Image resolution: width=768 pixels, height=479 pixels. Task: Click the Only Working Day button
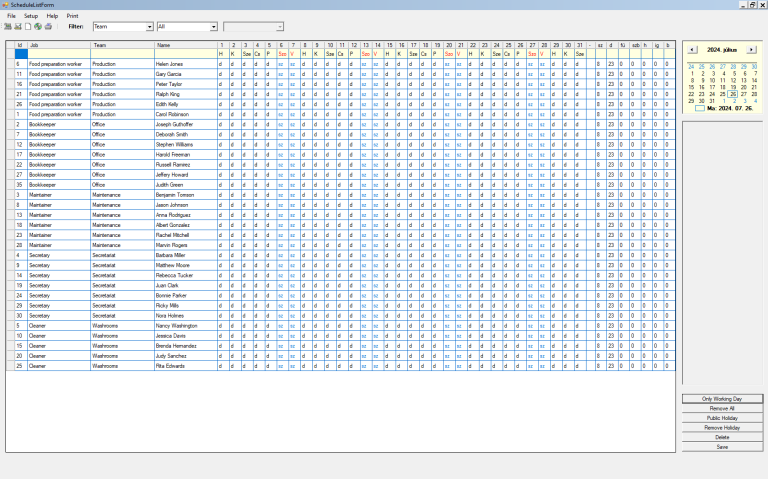pos(722,398)
